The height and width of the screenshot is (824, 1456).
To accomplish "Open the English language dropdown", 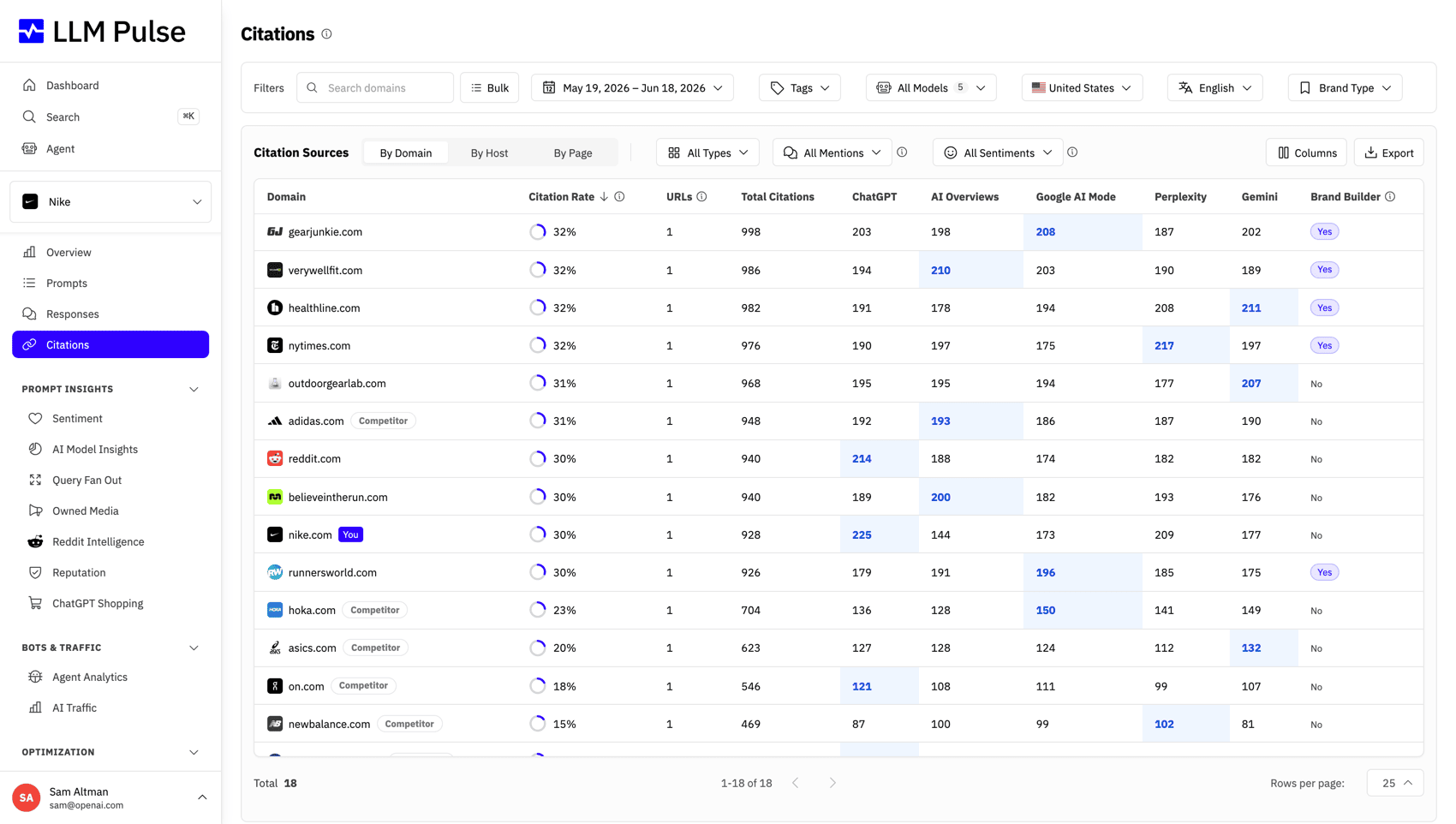I will [x=1214, y=88].
